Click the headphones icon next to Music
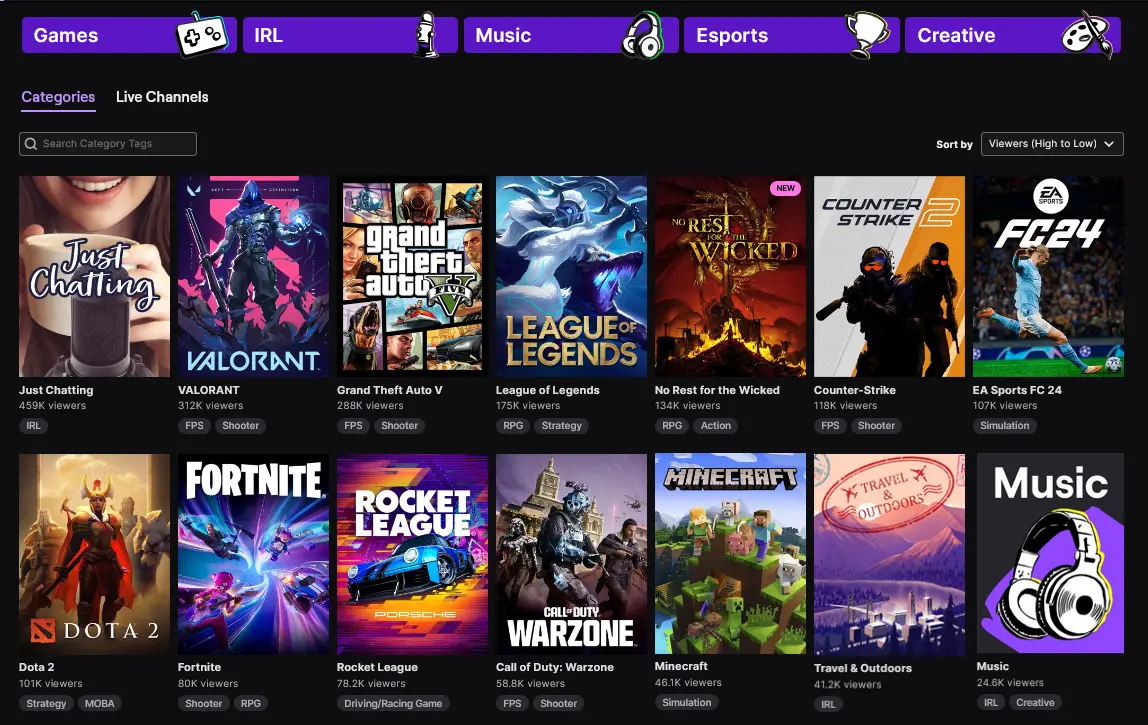The width and height of the screenshot is (1148, 725). coord(645,33)
